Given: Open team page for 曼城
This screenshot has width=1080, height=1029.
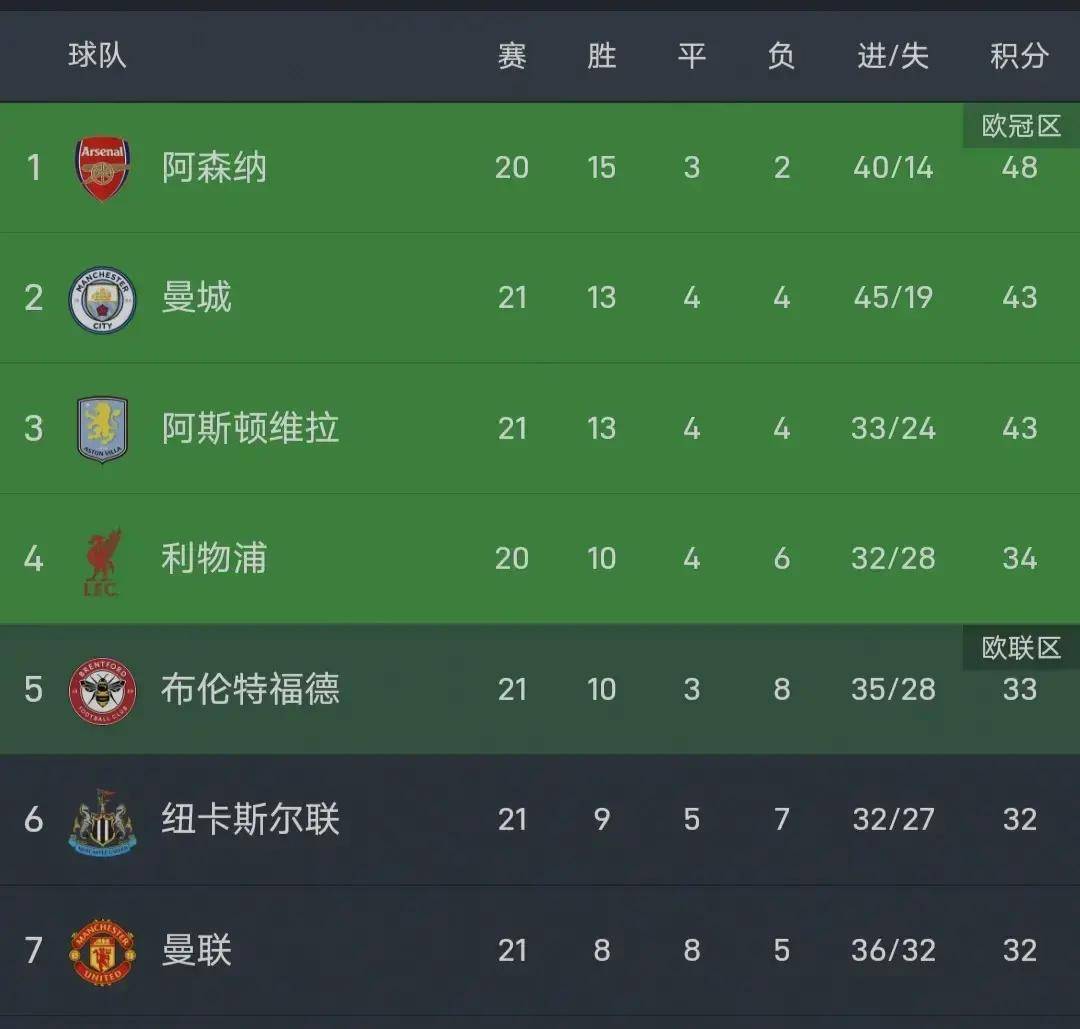Looking at the screenshot, I should (197, 298).
